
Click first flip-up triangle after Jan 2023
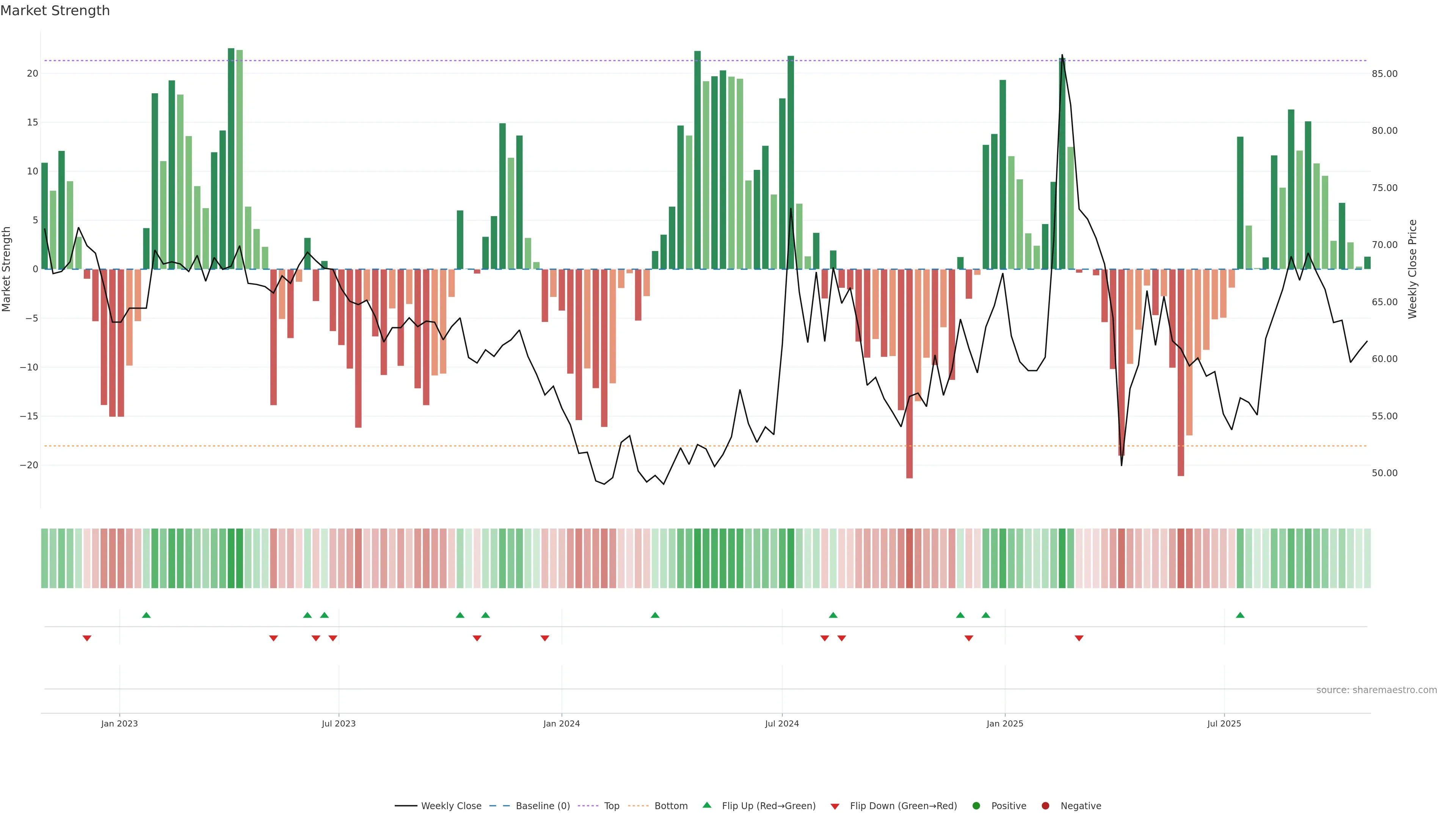click(x=146, y=615)
